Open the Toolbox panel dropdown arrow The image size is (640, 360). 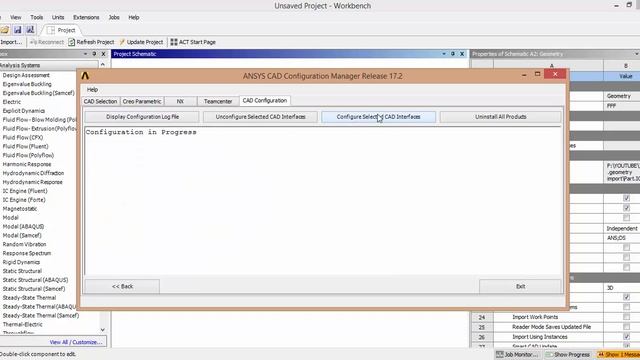tap(85, 54)
